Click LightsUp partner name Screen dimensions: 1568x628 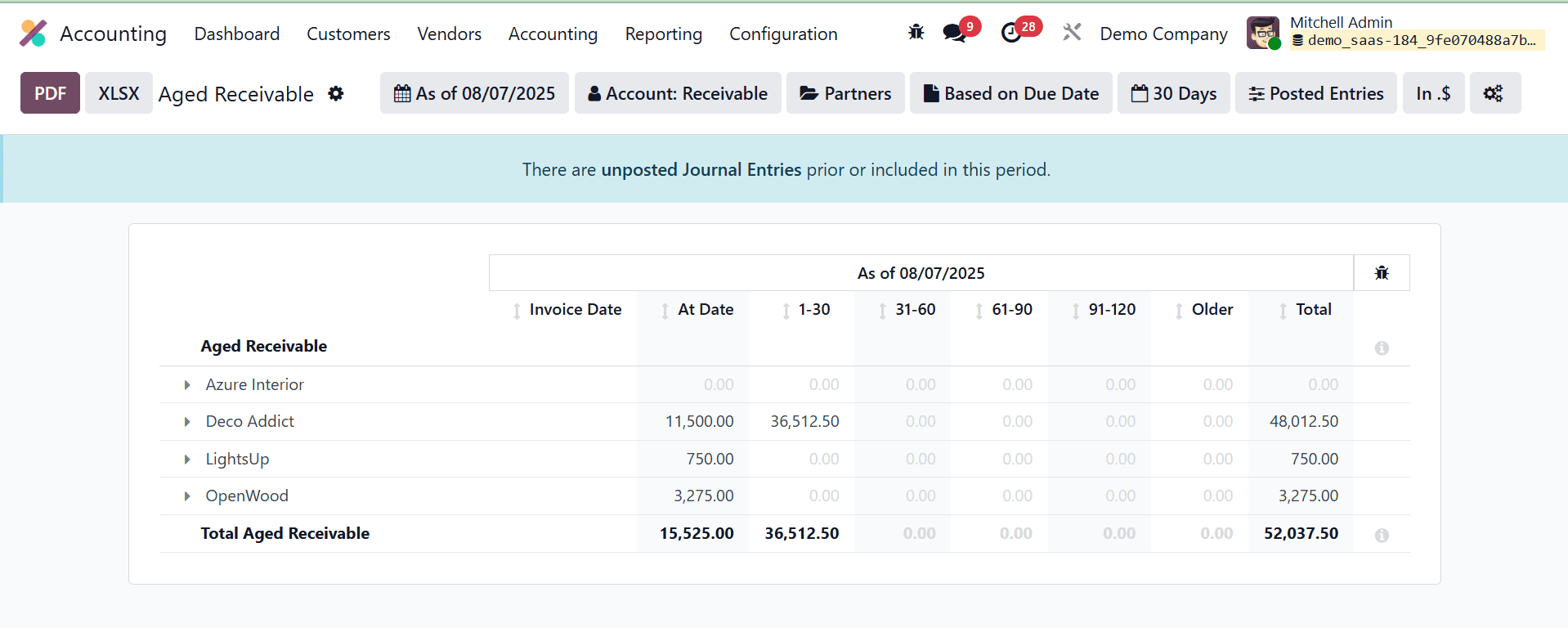(x=237, y=460)
